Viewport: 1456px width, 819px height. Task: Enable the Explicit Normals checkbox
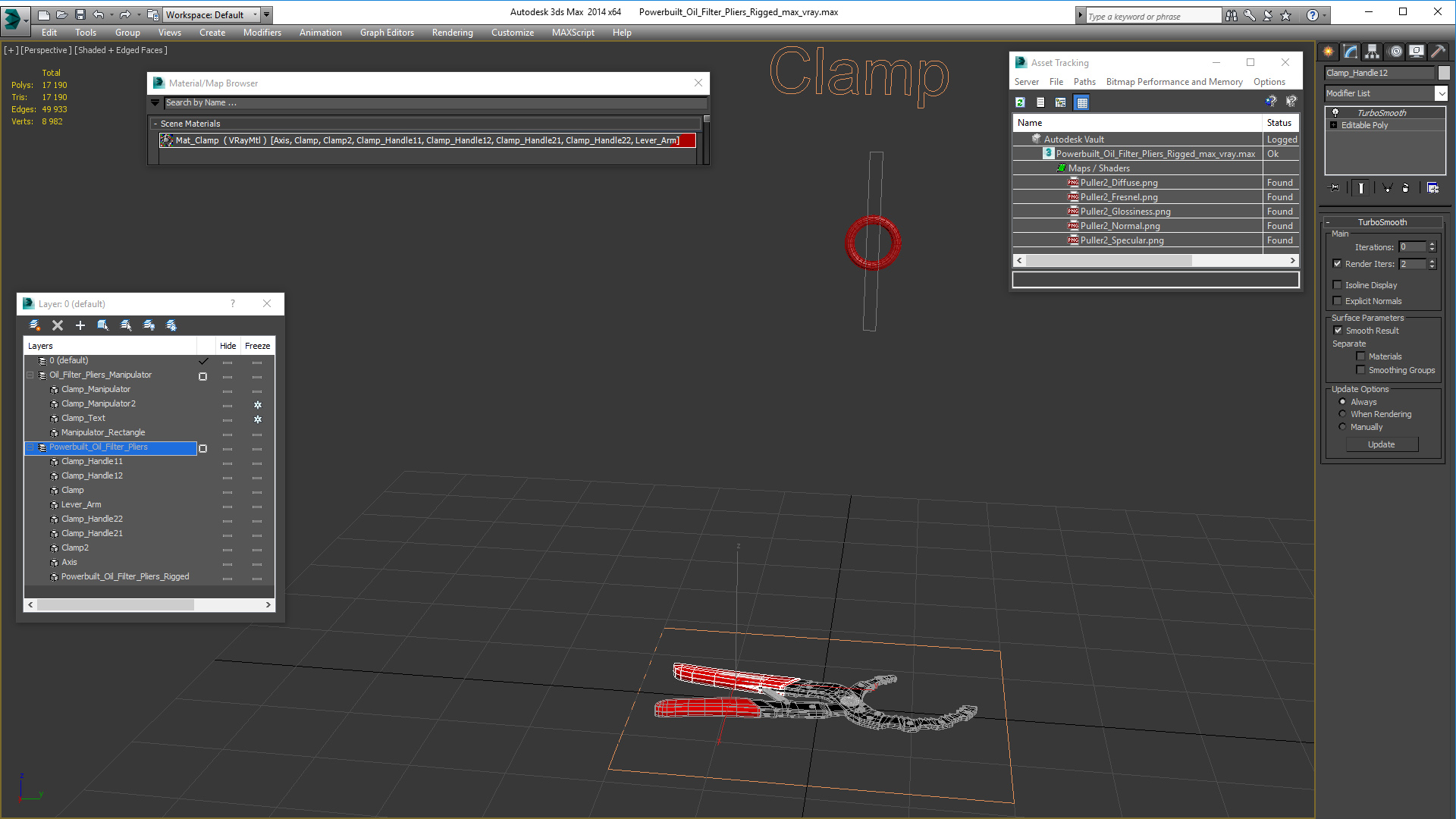pyautogui.click(x=1338, y=301)
